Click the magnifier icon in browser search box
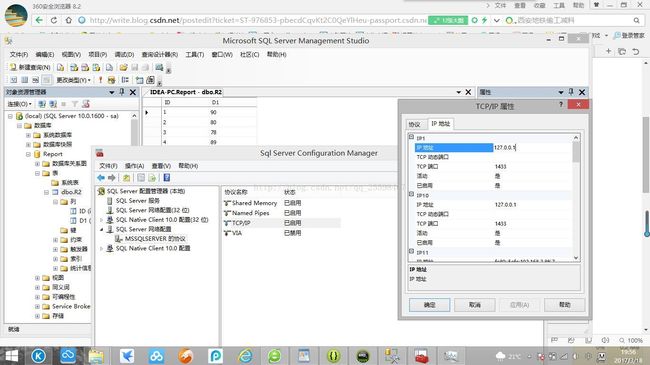Image resolution: width=650 pixels, height=365 pixels. click(636, 20)
